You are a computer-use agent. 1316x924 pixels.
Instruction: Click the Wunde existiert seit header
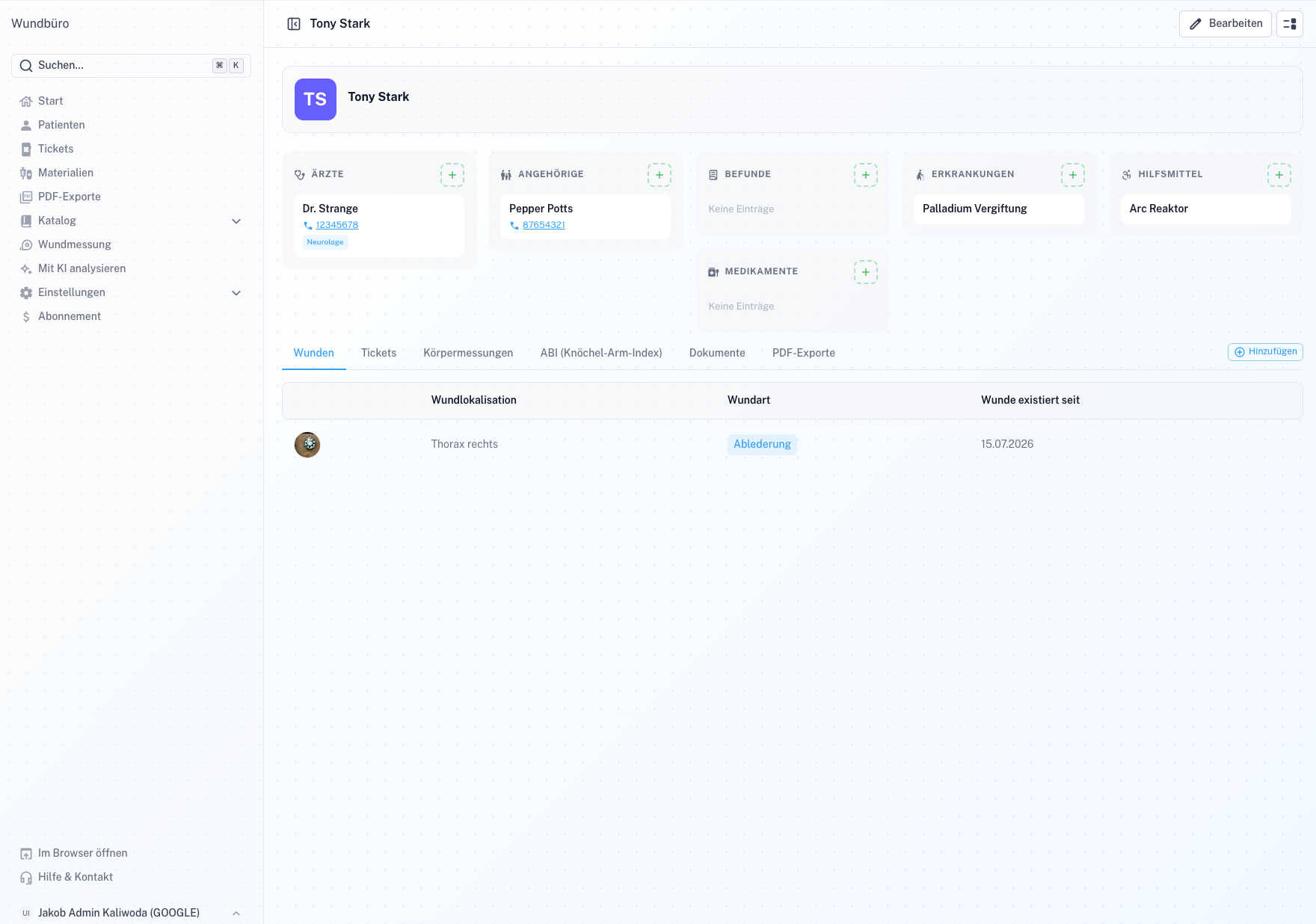pos(1030,400)
